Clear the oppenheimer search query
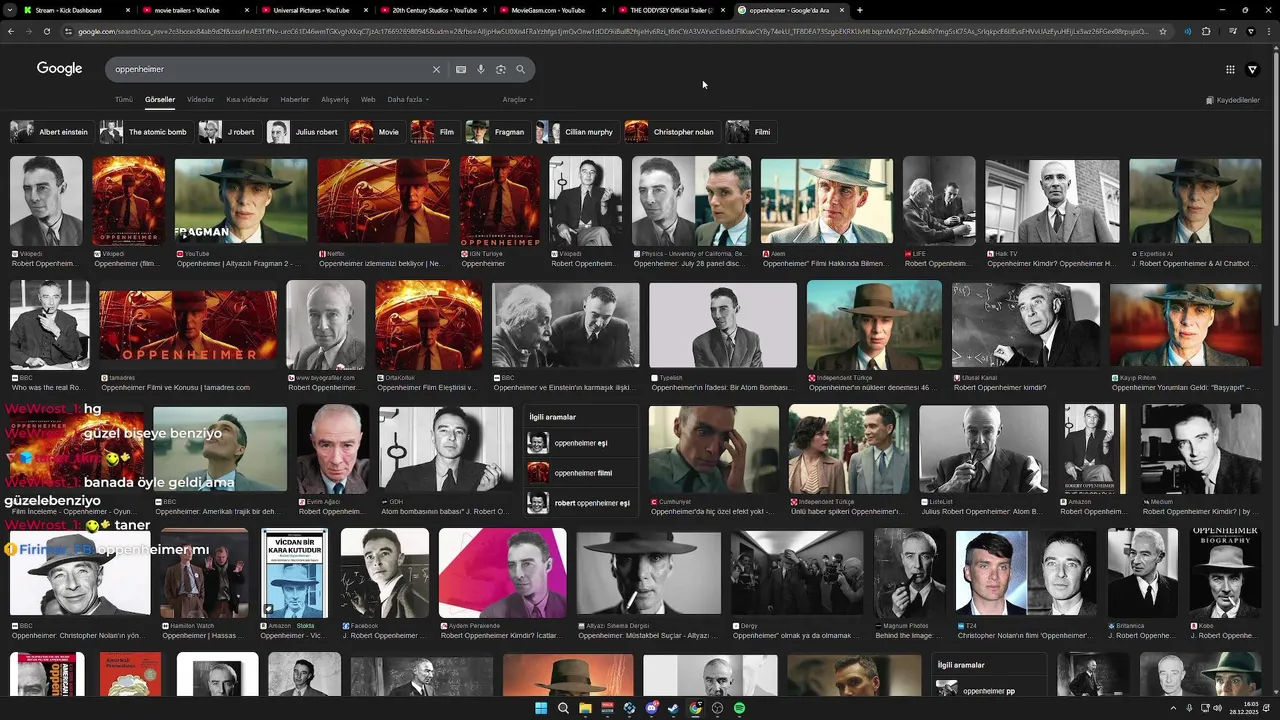 pyautogui.click(x=436, y=69)
